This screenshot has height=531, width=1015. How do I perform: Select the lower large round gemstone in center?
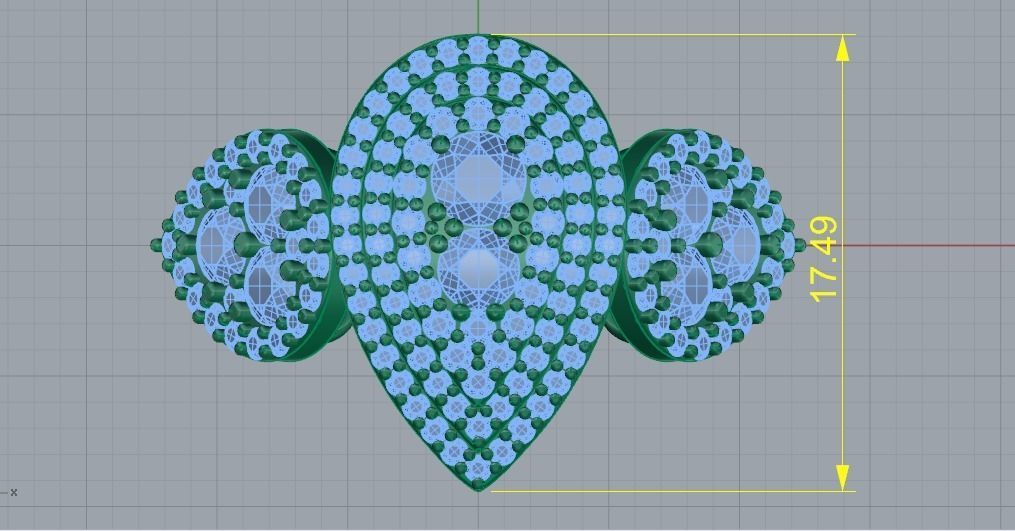478,268
